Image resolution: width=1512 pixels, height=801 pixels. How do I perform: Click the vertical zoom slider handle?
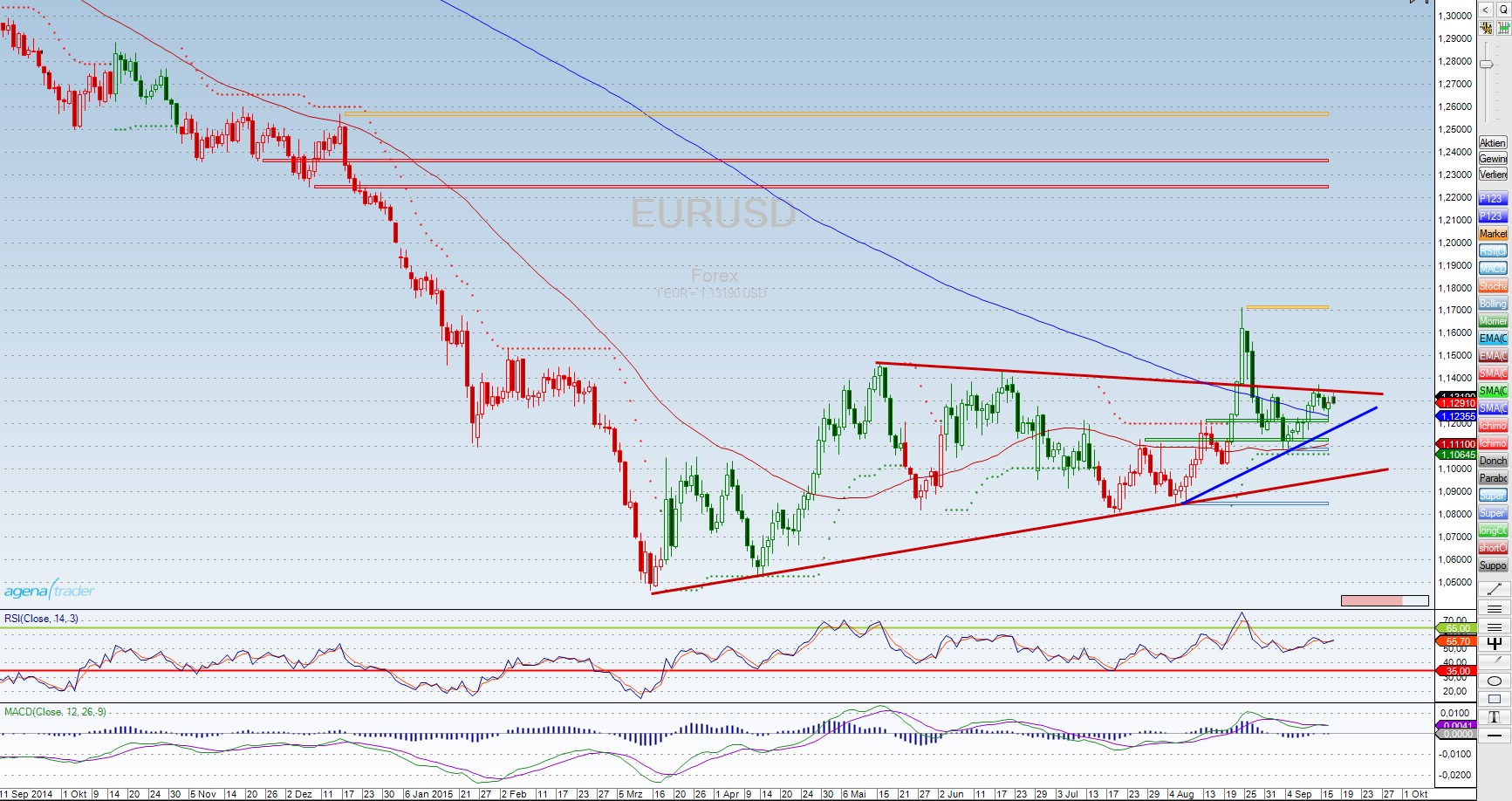coord(1486,65)
